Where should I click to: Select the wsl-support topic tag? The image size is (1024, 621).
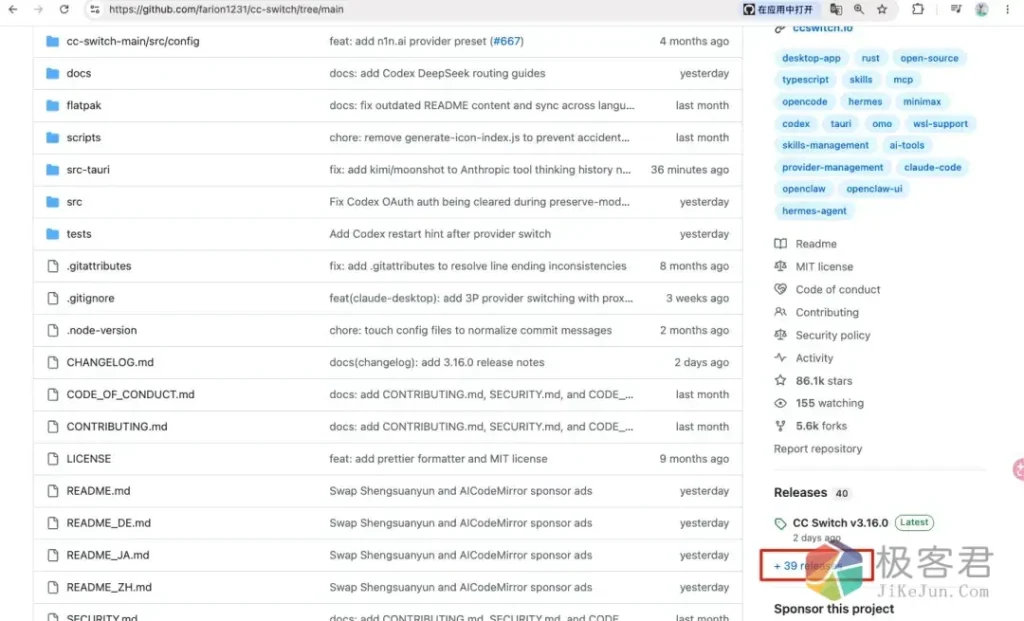pos(940,123)
